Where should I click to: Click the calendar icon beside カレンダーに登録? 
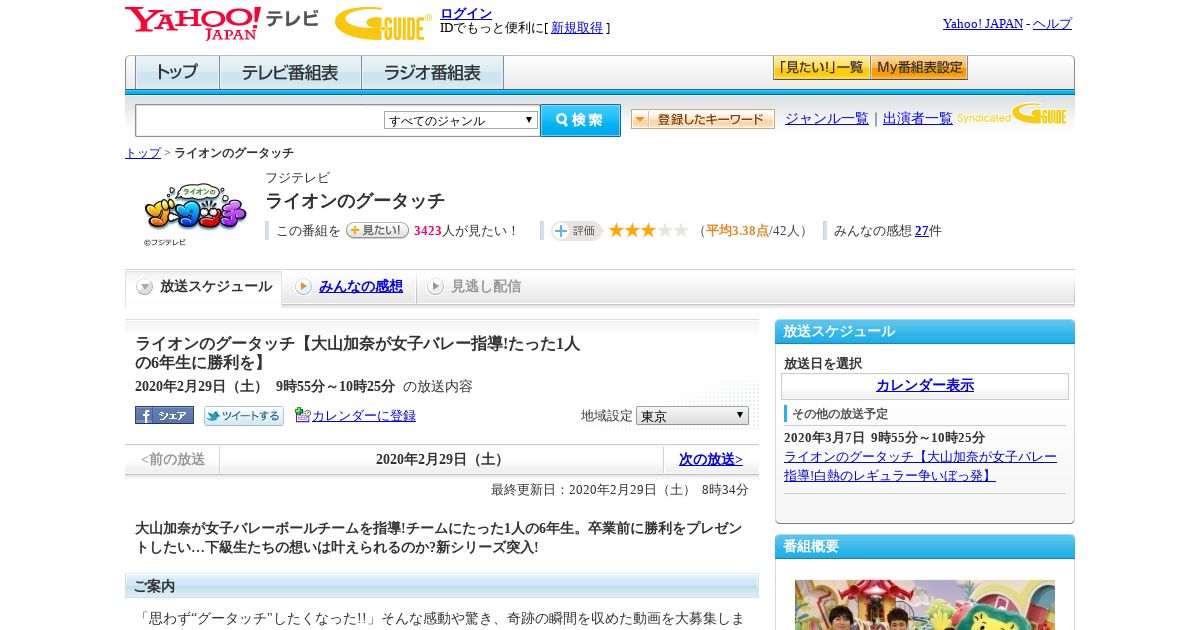point(303,415)
